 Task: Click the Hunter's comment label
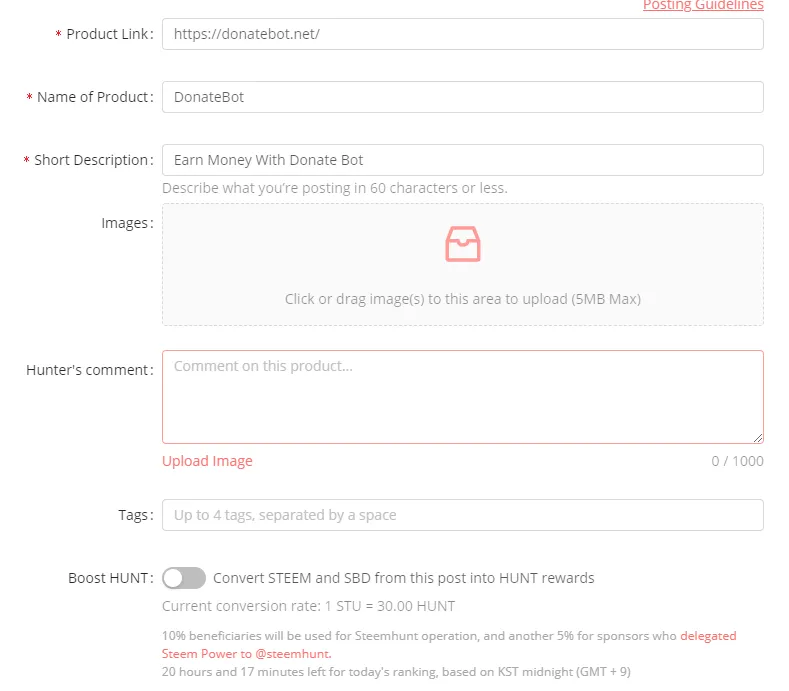click(89, 370)
